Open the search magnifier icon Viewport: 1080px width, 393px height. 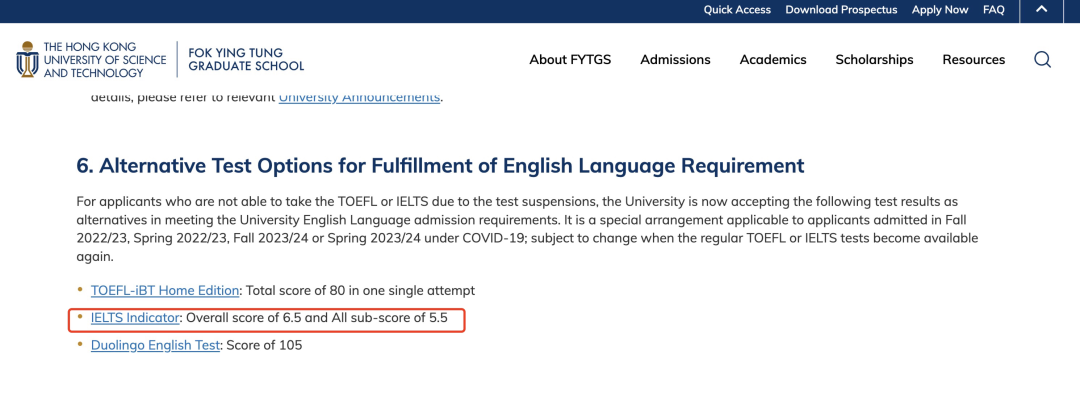coord(1042,60)
